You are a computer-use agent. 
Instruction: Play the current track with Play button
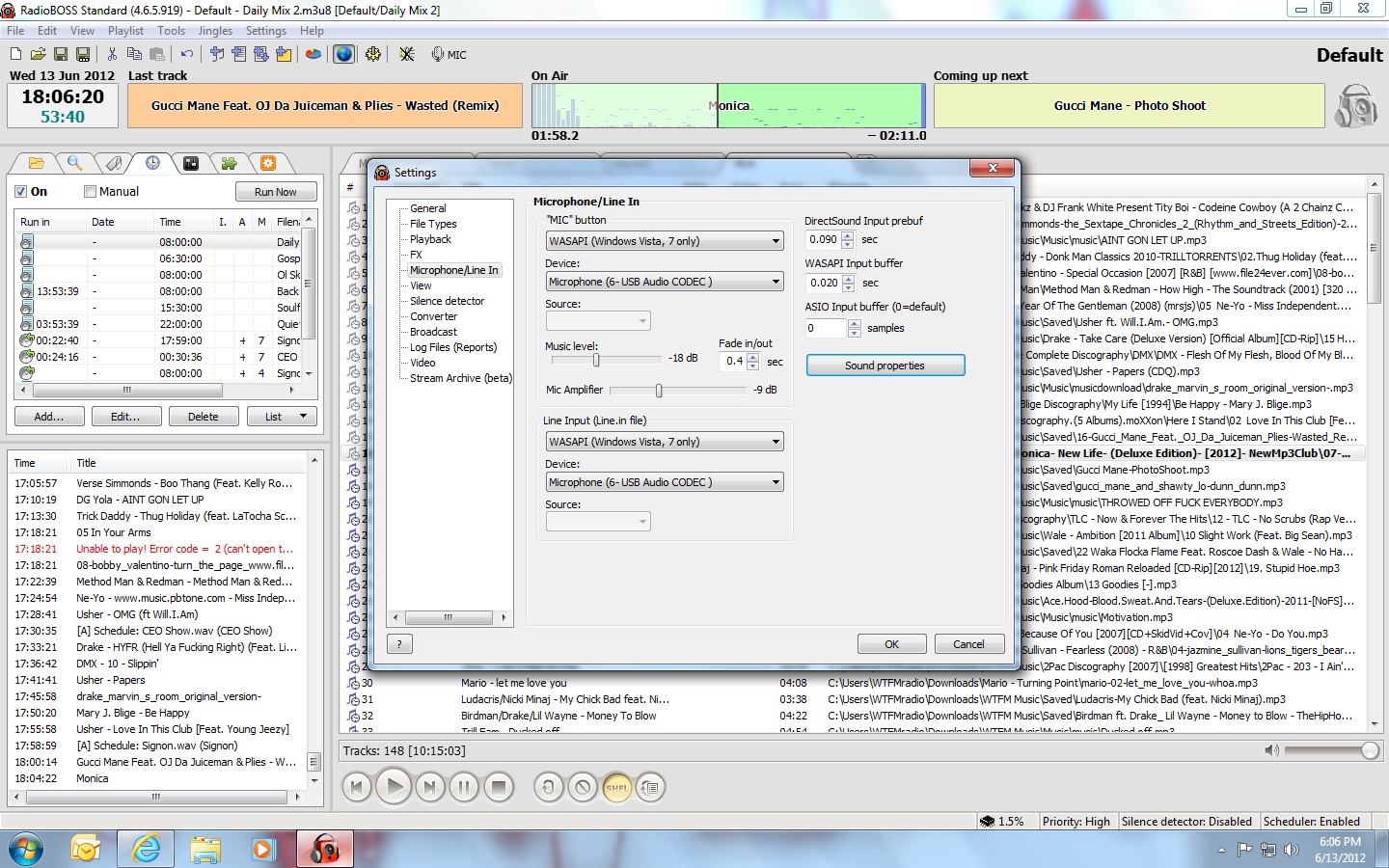point(393,787)
